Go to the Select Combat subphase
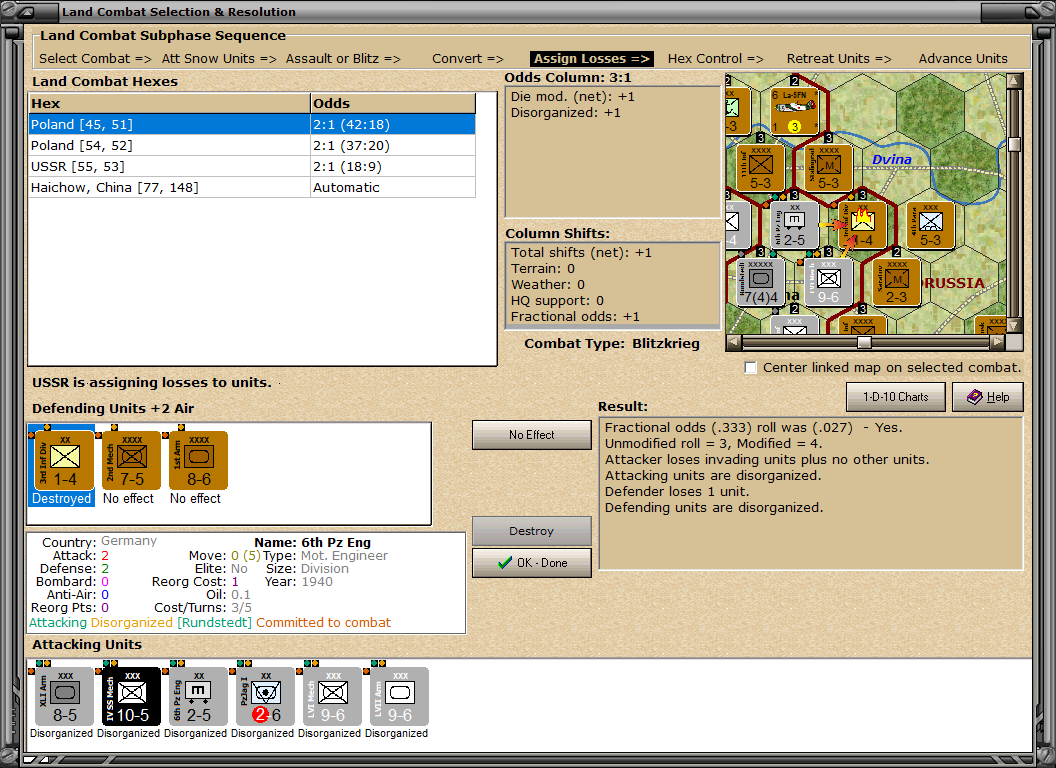The image size is (1056, 768). pyautogui.click(x=95, y=59)
